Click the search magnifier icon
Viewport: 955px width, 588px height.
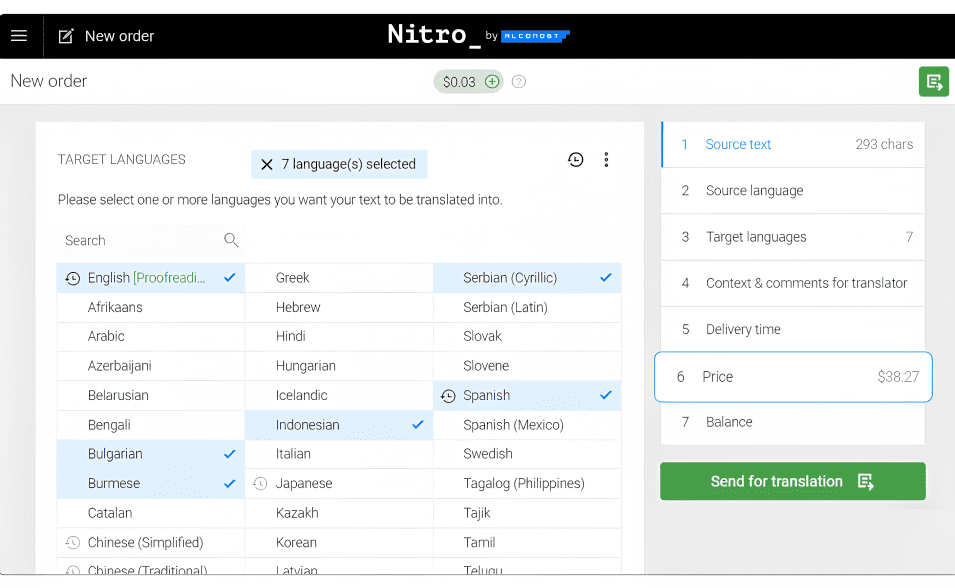(231, 240)
